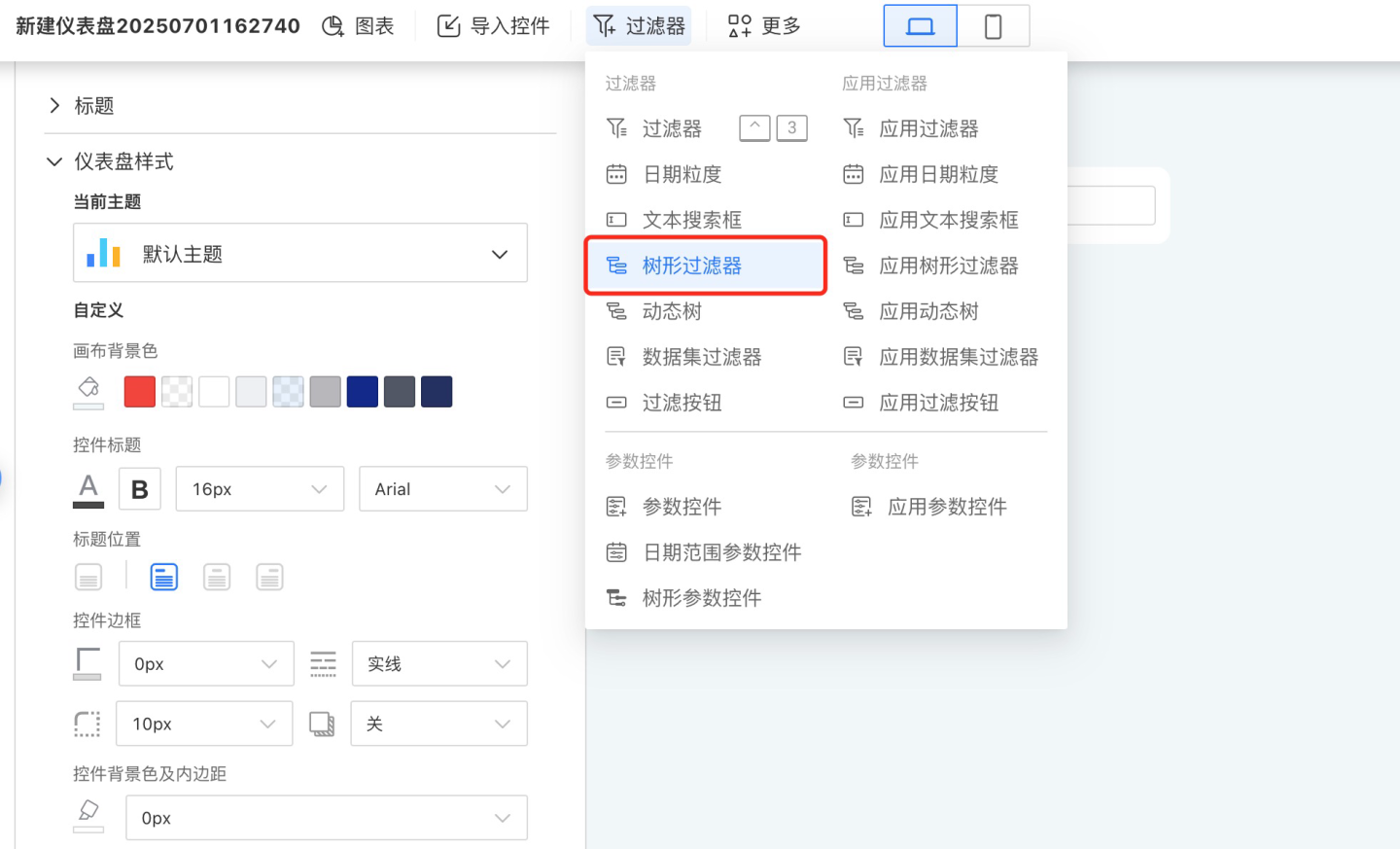Open the Arial font family selector
Viewport: 1400px width, 849px height.
click(x=442, y=489)
